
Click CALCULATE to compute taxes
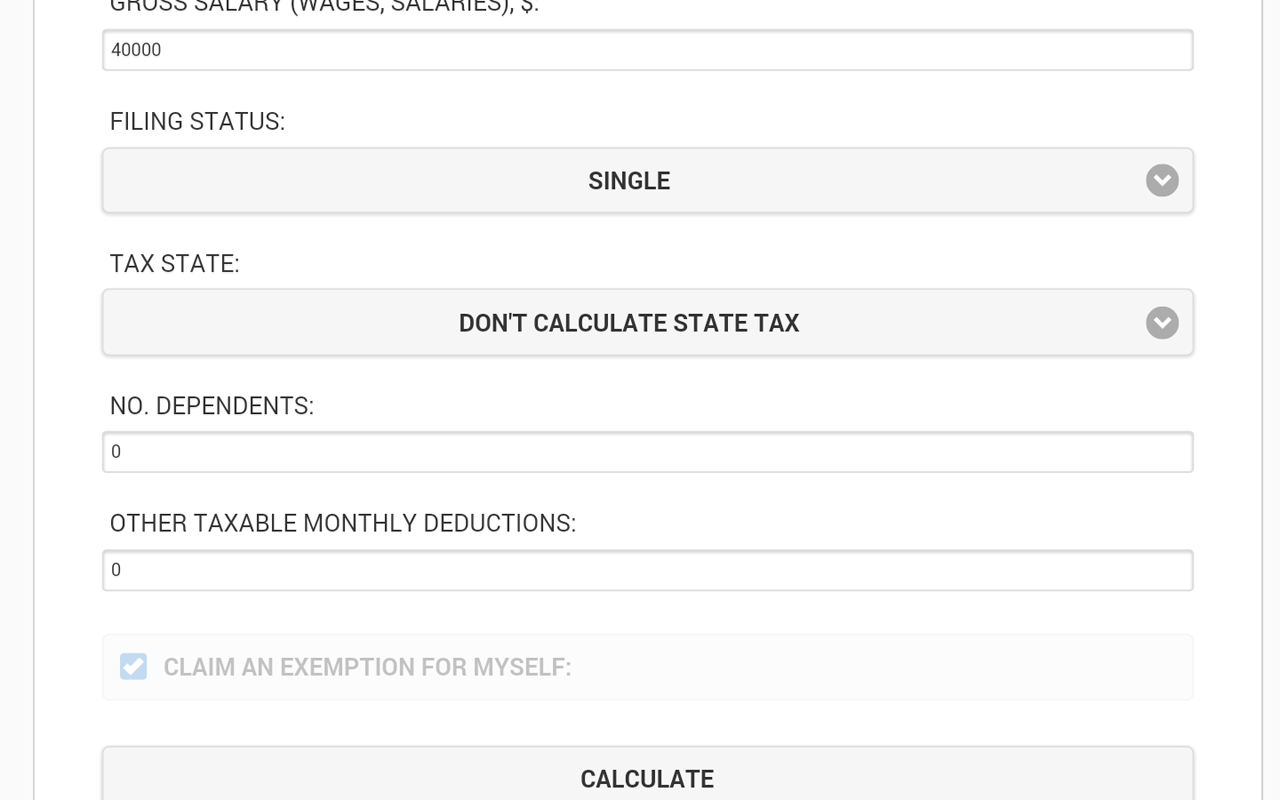click(647, 778)
